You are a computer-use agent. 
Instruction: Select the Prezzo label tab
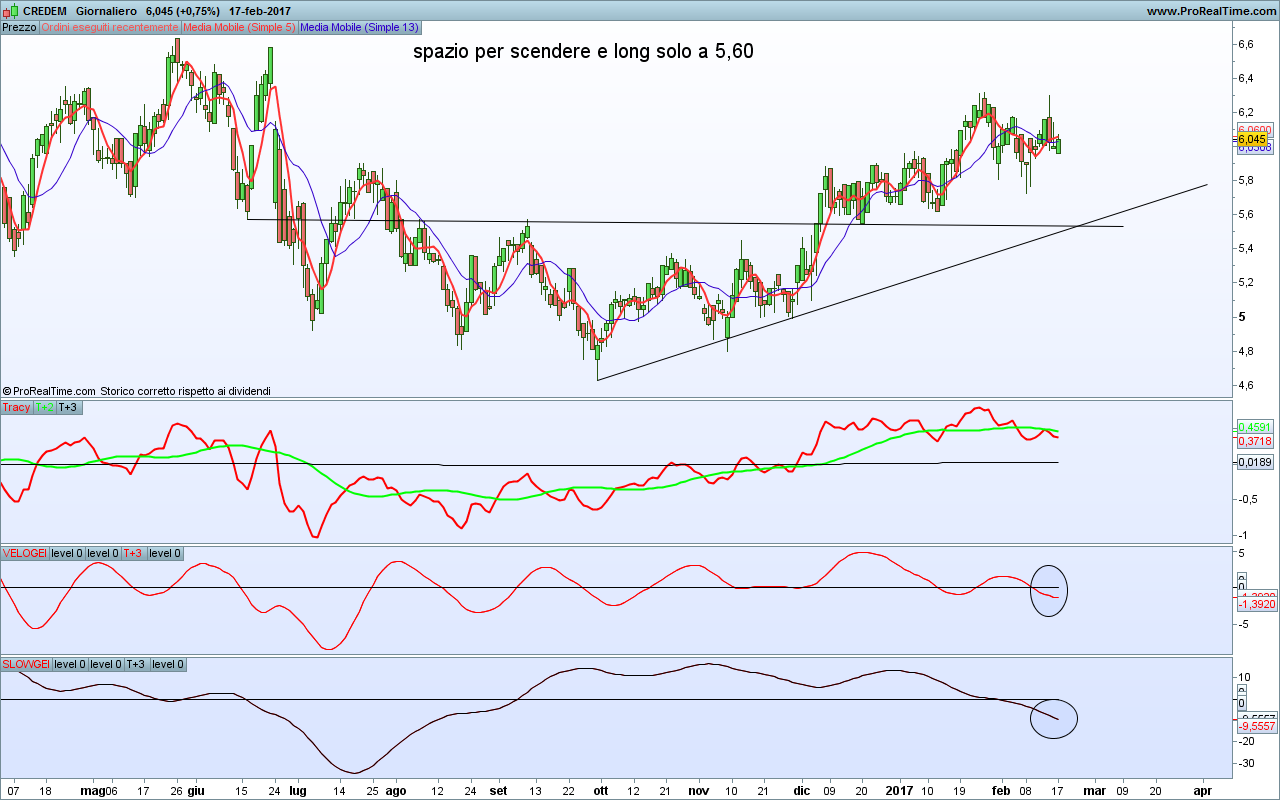click(19, 27)
